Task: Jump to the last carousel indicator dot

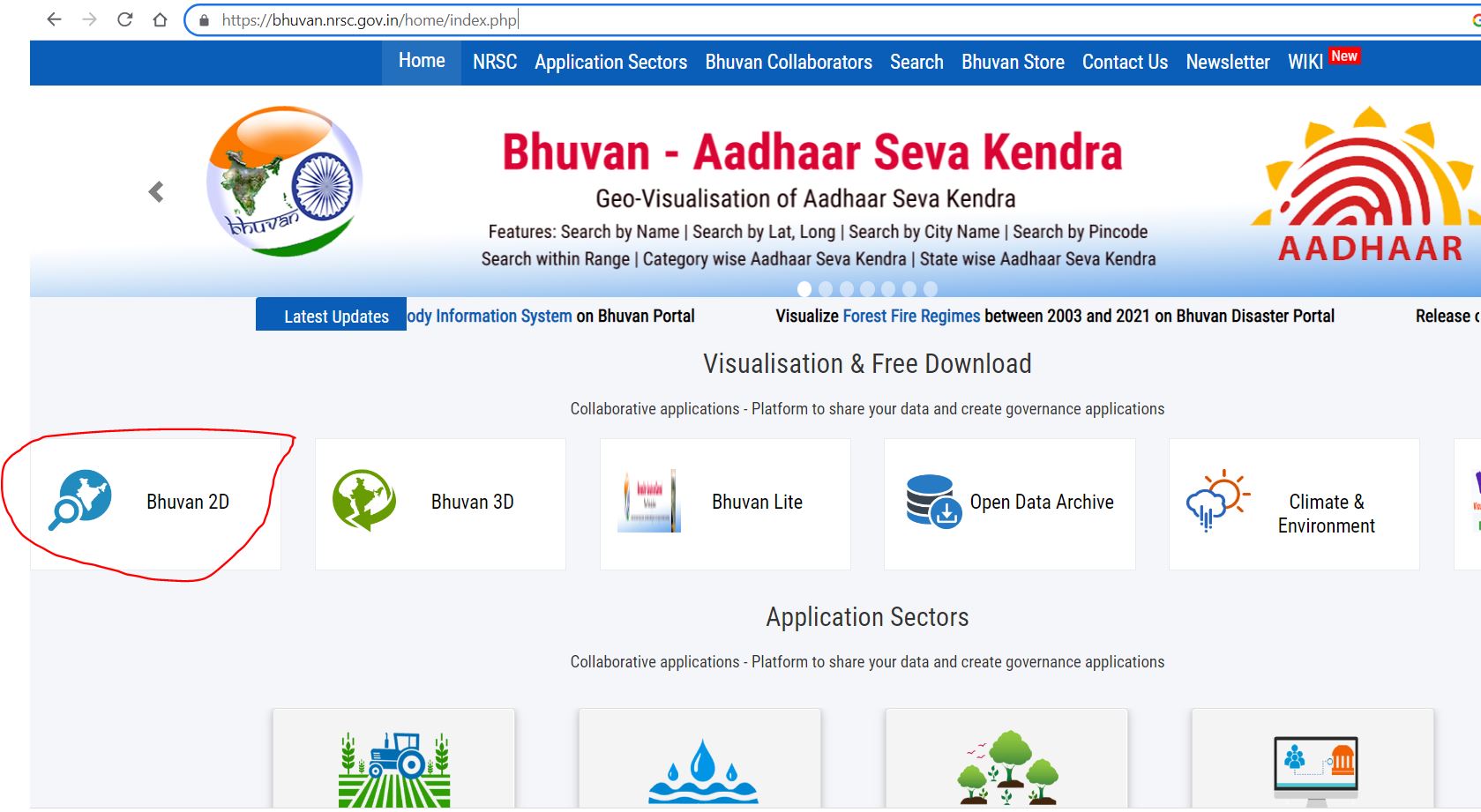Action: 930,289
